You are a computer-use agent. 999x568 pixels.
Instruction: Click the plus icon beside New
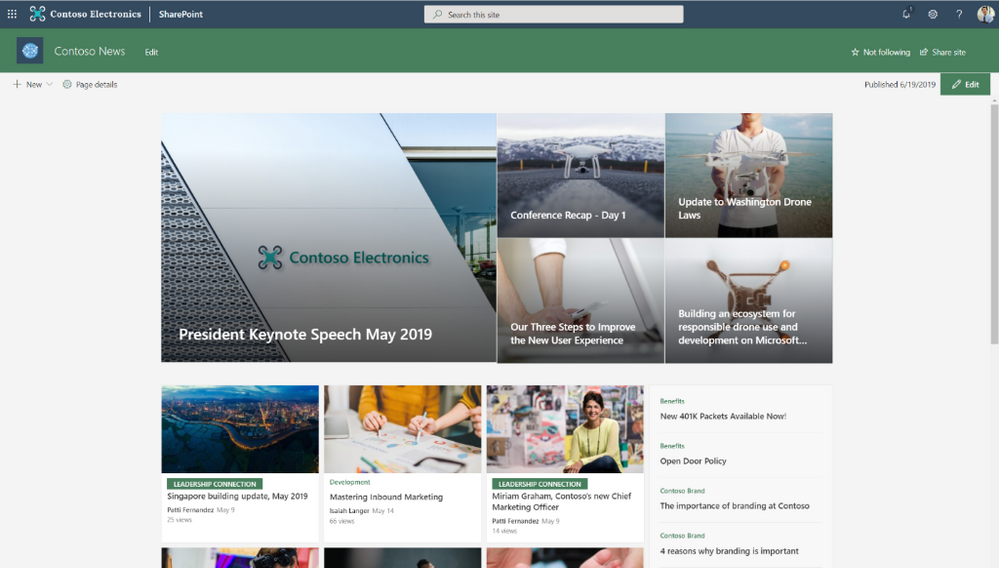tap(17, 84)
